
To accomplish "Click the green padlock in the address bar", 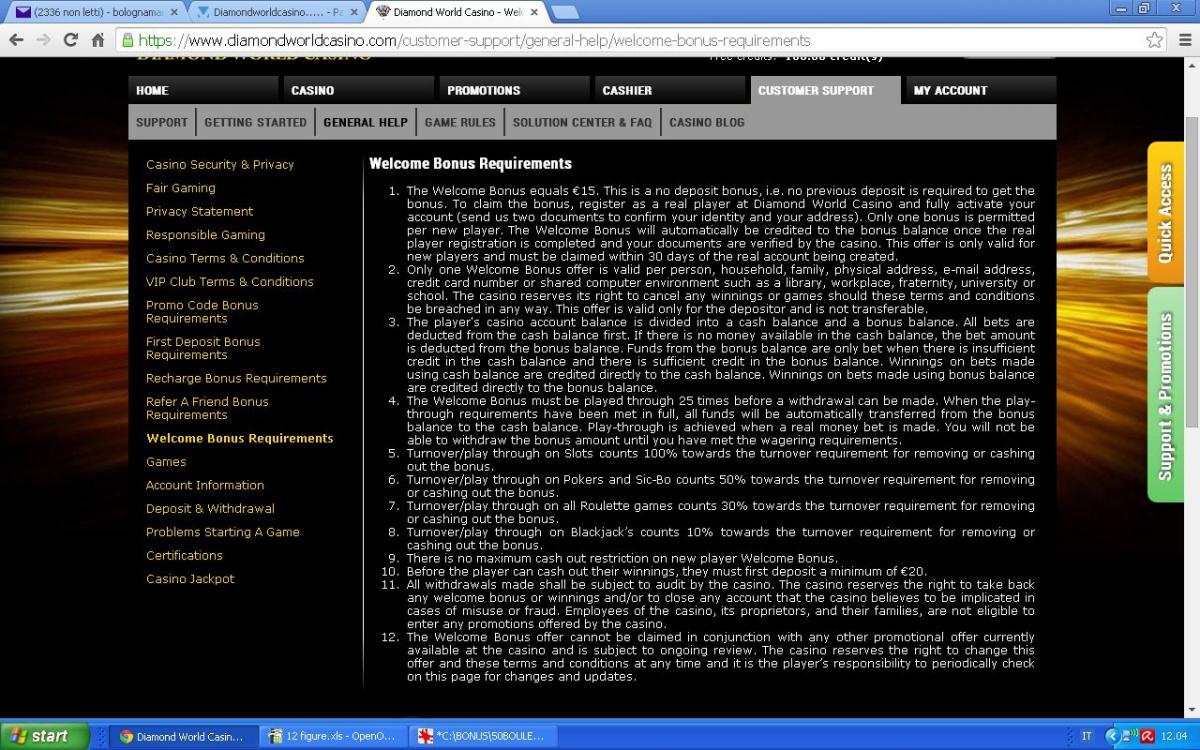I will point(127,41).
